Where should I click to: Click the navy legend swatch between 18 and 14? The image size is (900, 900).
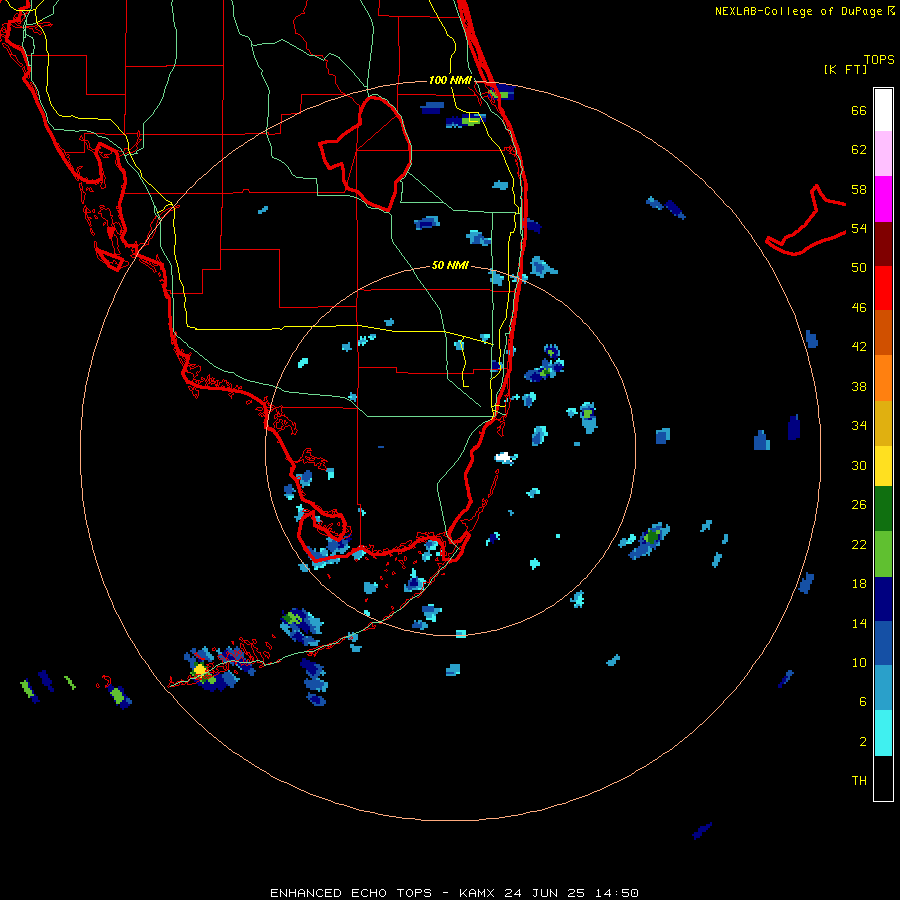point(883,599)
